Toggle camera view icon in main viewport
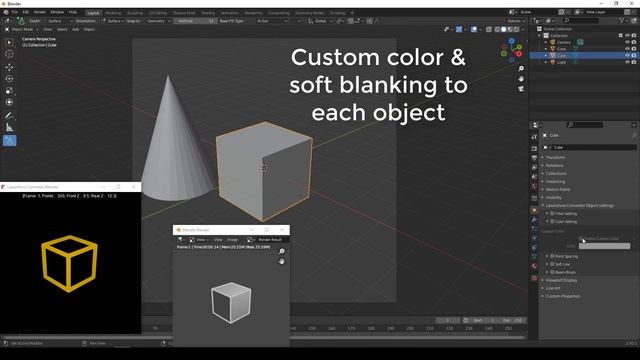The width and height of the screenshot is (640, 360). 521,89
